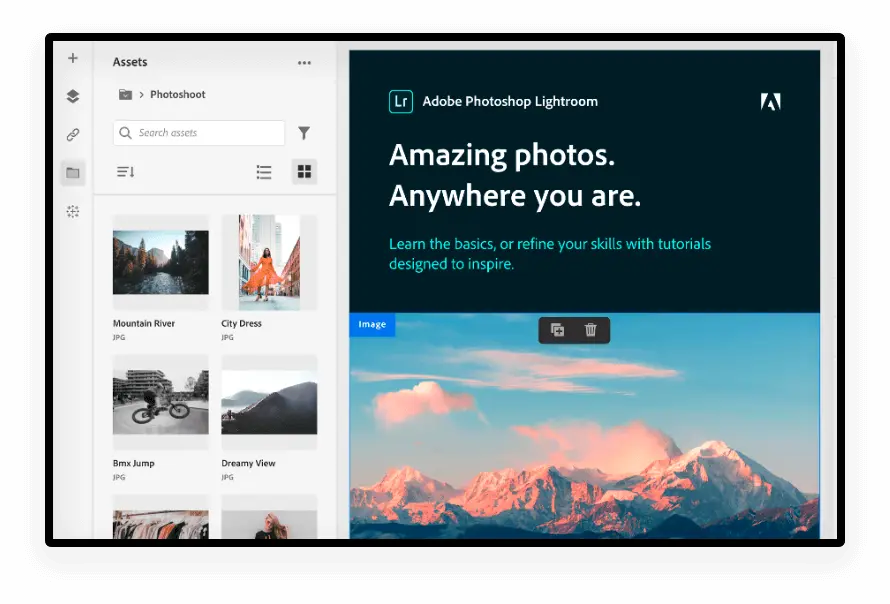Viewport: 890px width, 604px height.
Task: Create a new item with the plus icon
Action: (72, 58)
